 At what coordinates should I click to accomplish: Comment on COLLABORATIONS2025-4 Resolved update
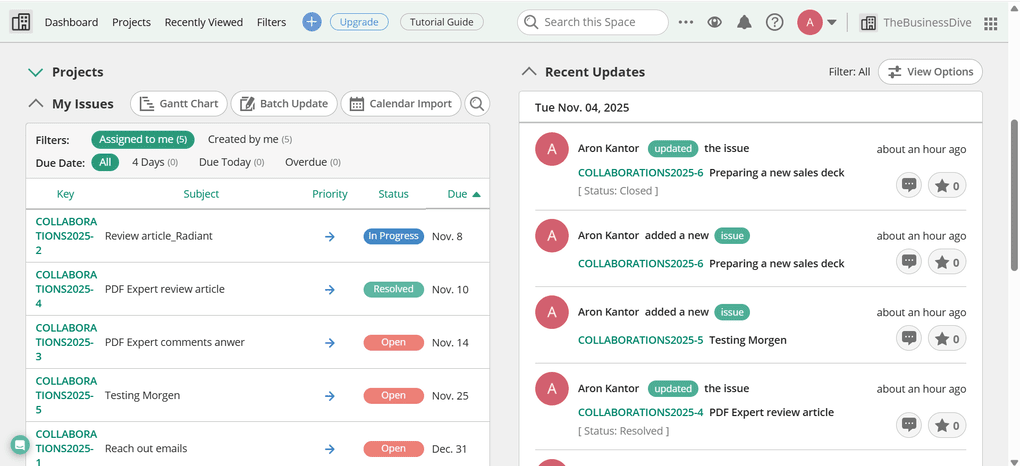[x=909, y=425]
